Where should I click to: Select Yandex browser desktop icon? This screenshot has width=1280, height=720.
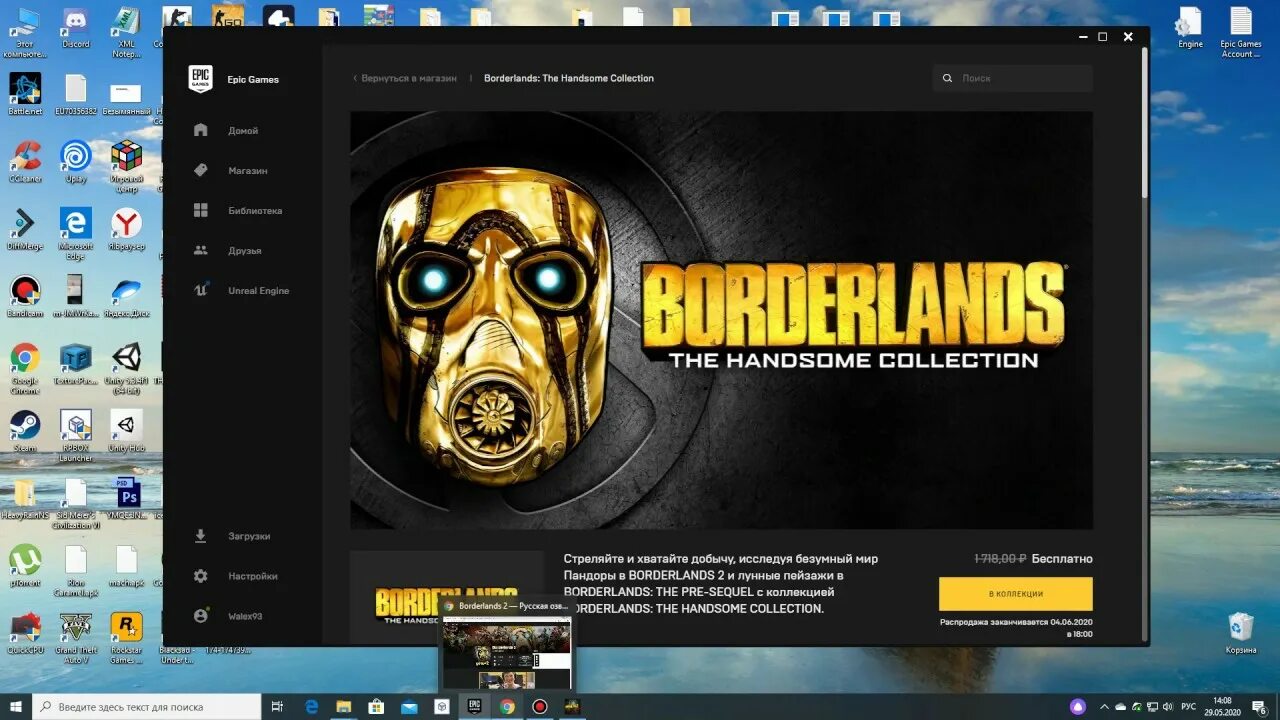pos(126,229)
